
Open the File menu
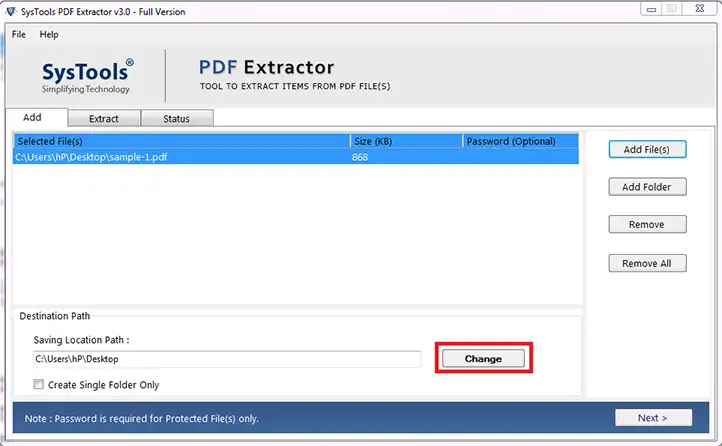[19, 35]
